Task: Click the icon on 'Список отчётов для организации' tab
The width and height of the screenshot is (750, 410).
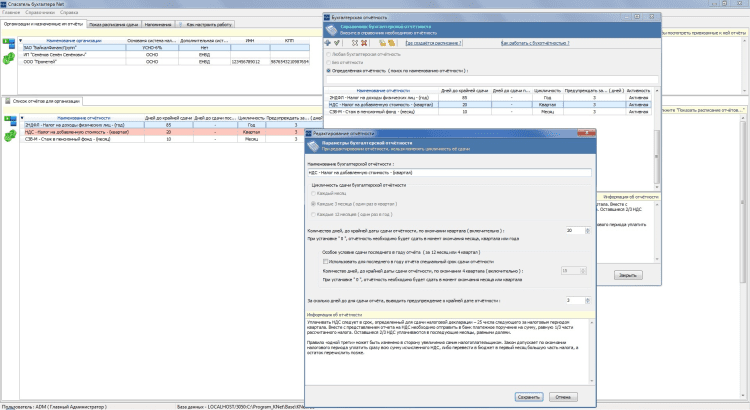Action: 8,101
